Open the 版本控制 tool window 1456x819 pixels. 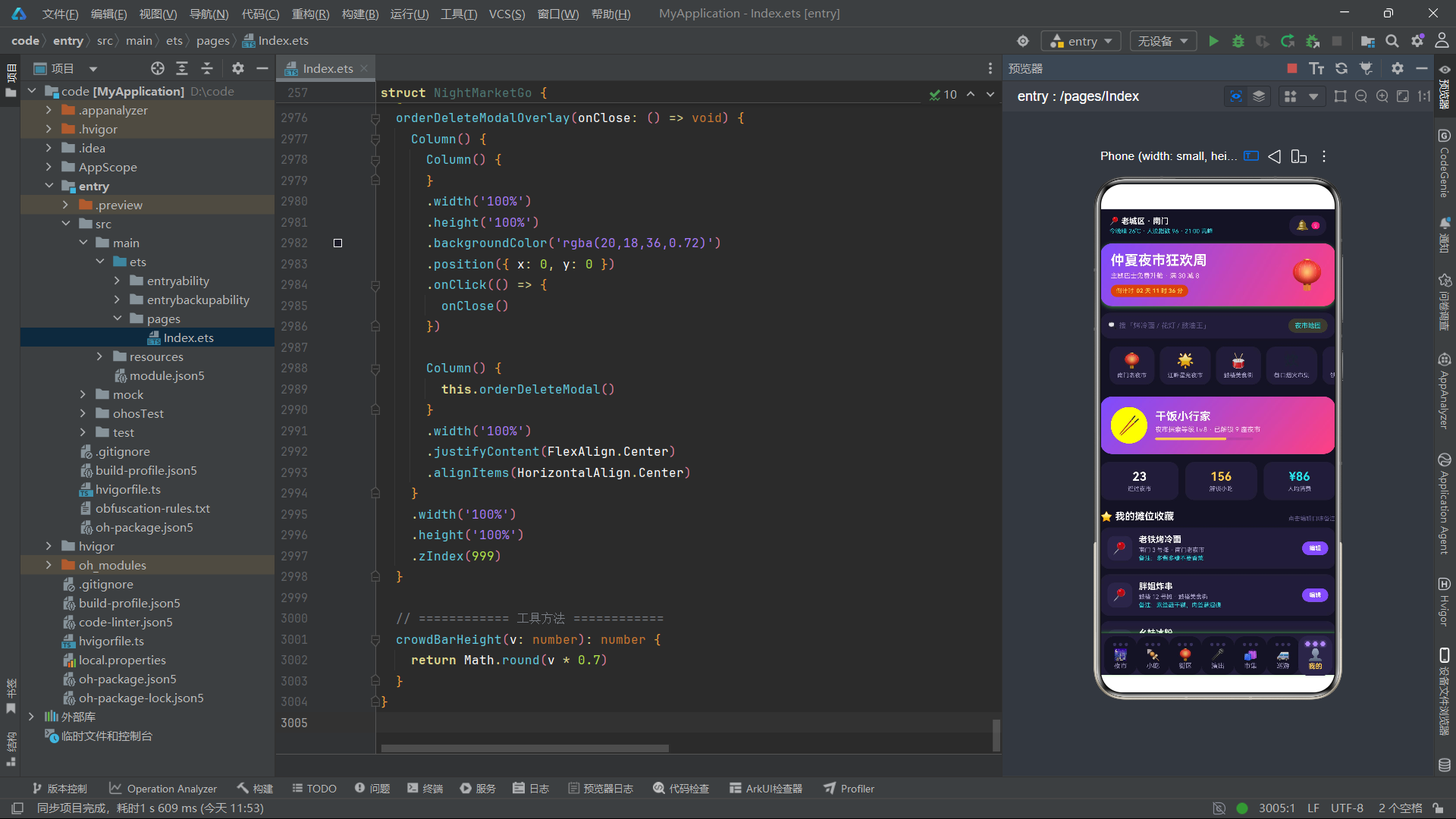[60, 789]
